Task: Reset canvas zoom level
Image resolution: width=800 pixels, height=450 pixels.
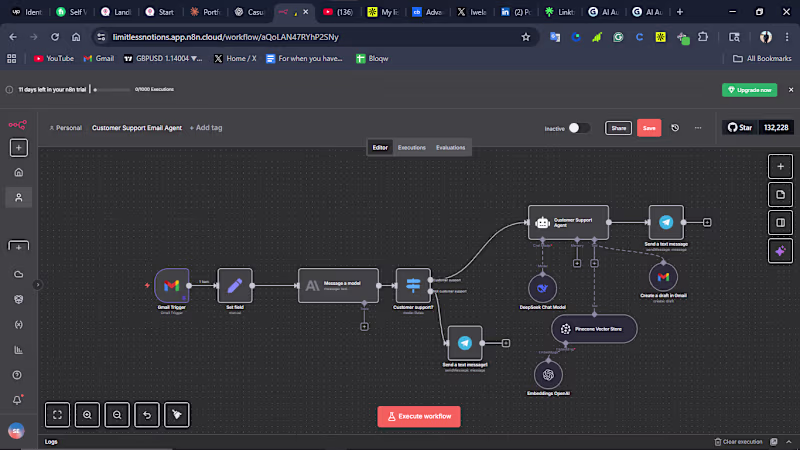Action: coord(147,415)
